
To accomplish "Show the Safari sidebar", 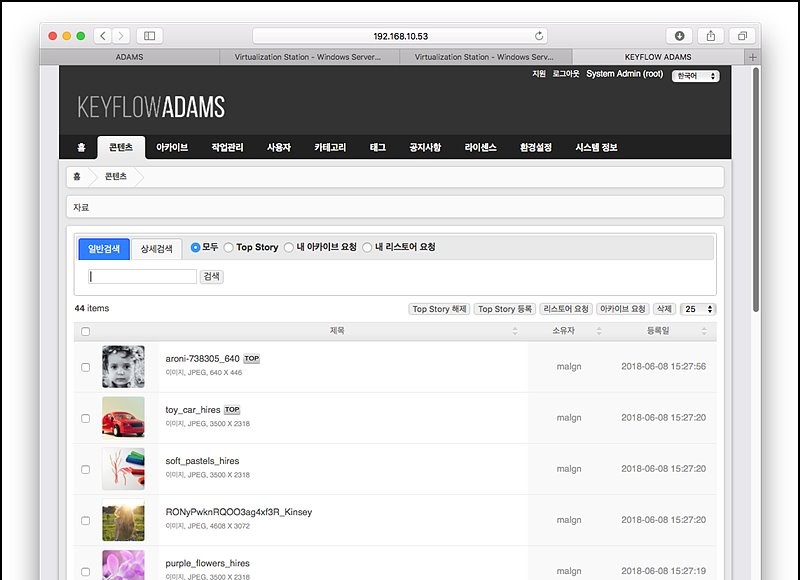I will tap(149, 36).
